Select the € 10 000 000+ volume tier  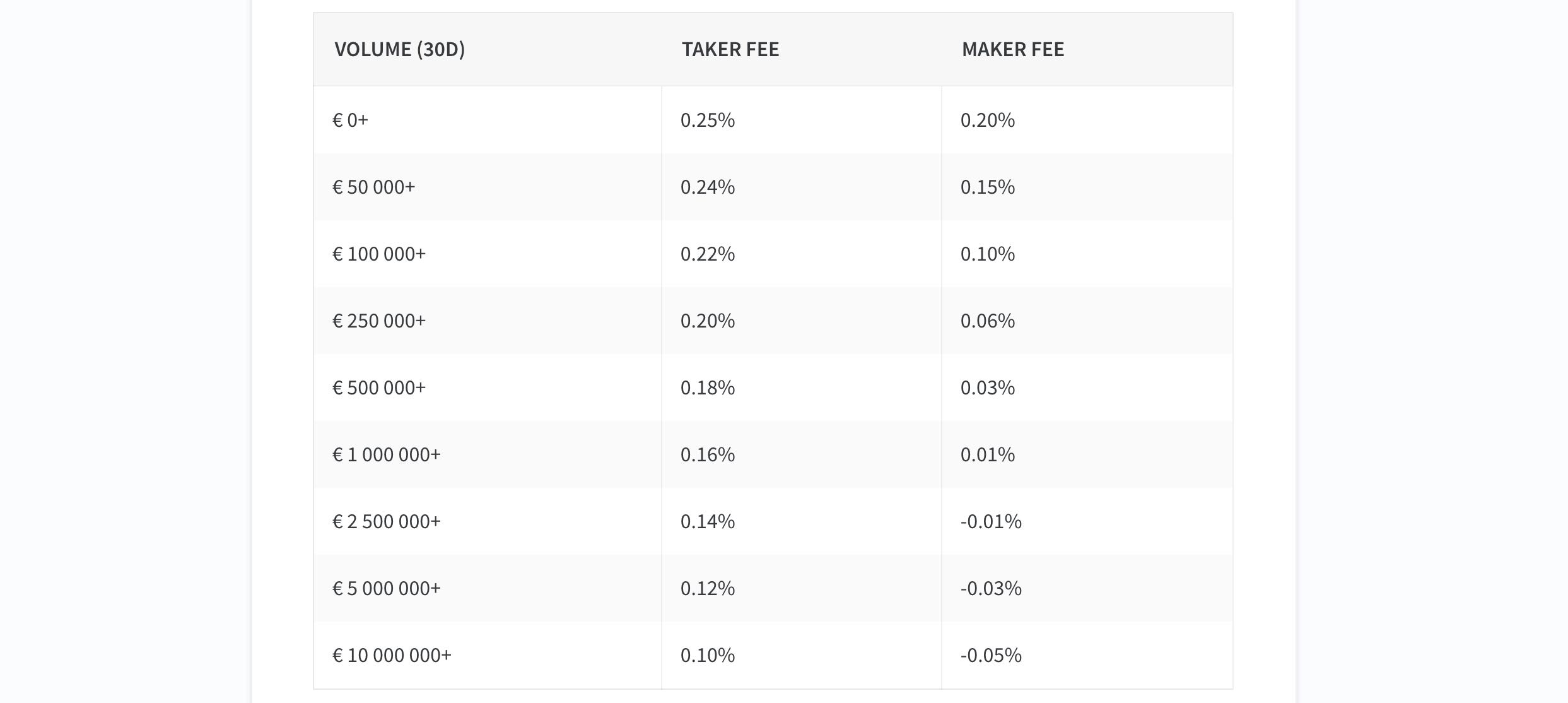pos(392,655)
